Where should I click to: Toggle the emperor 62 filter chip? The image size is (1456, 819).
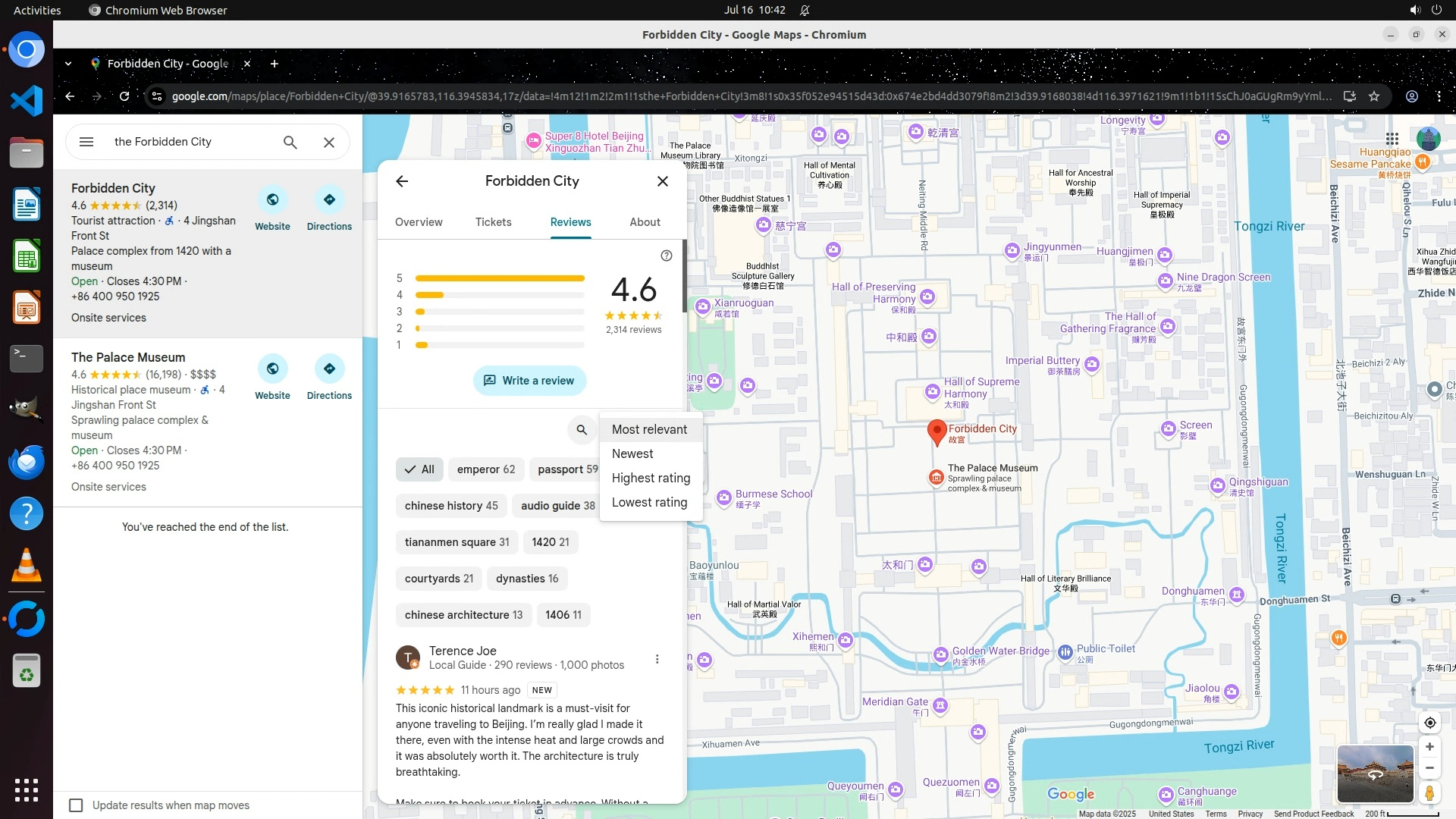485,469
